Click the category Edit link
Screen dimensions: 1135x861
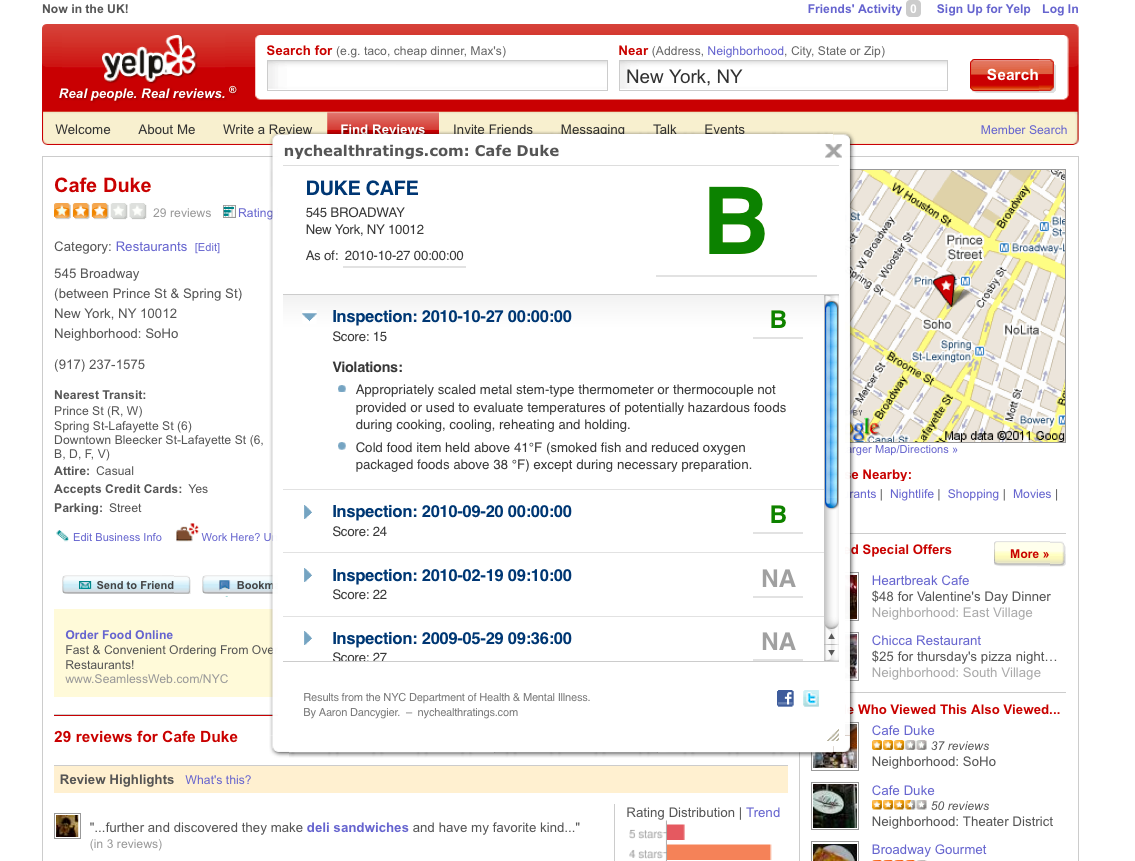tap(207, 248)
